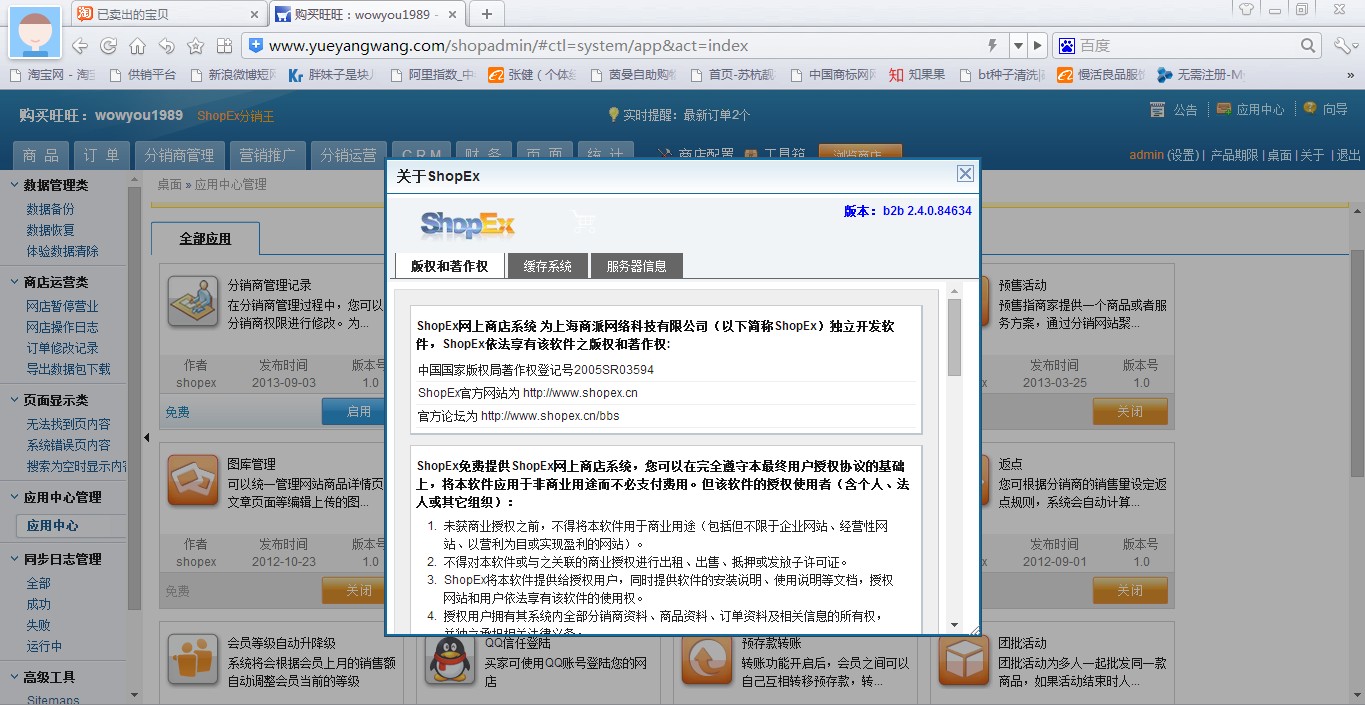Viewport: 1365px width, 705px height.
Task: Switch to the 缓存系统 tab
Action: 547,266
